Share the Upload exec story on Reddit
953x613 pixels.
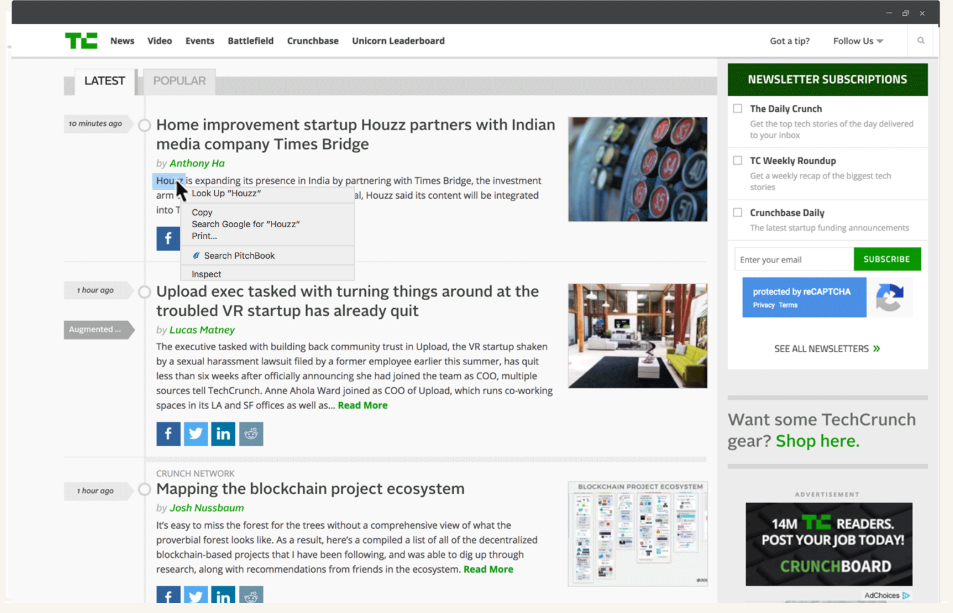[x=251, y=434]
